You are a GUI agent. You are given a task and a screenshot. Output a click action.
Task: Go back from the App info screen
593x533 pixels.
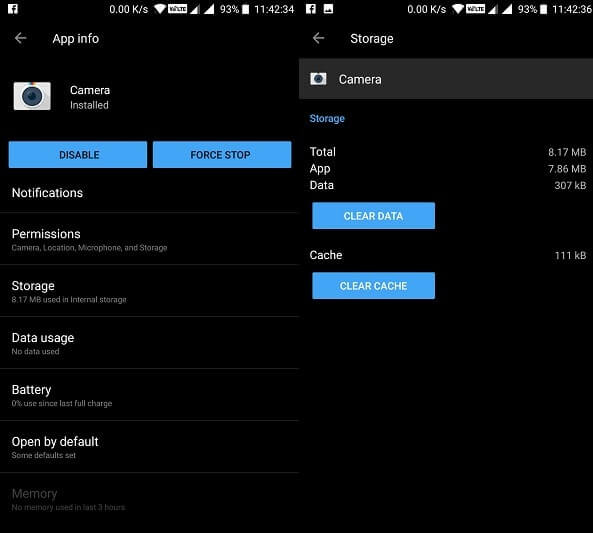tap(20, 38)
